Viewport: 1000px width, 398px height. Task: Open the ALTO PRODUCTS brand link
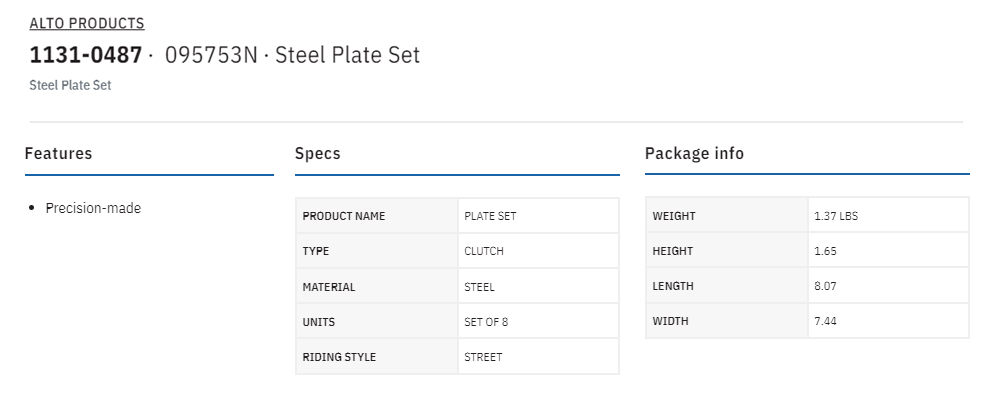point(87,24)
